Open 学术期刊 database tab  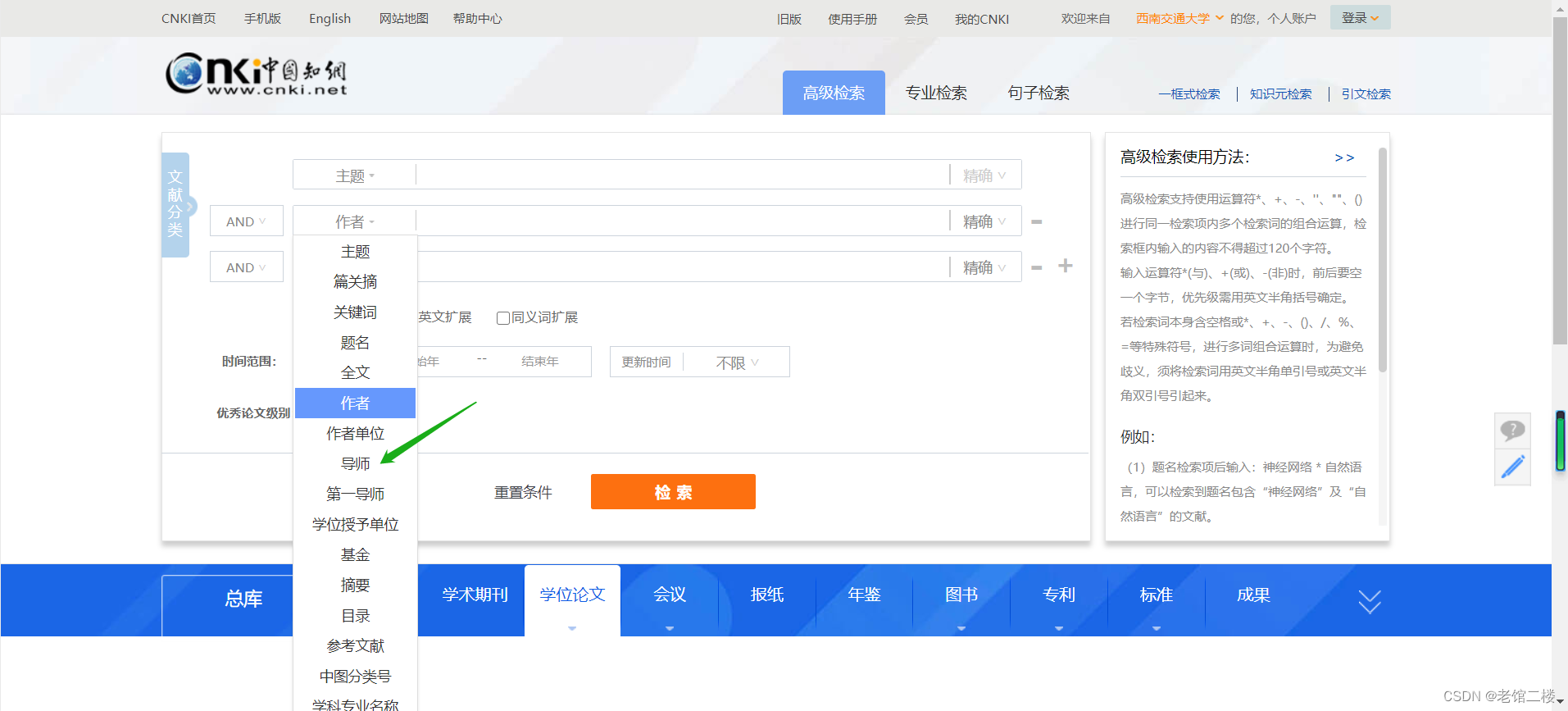tap(475, 595)
